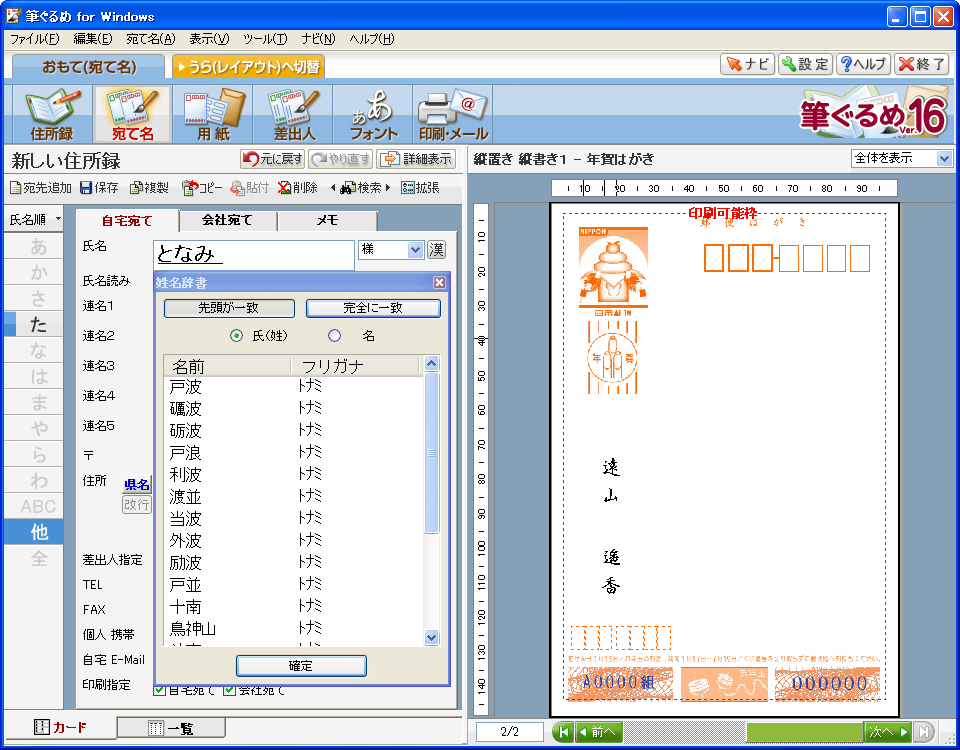Click the 漢 kanji conversion button
The image size is (960, 750).
(x=437, y=250)
